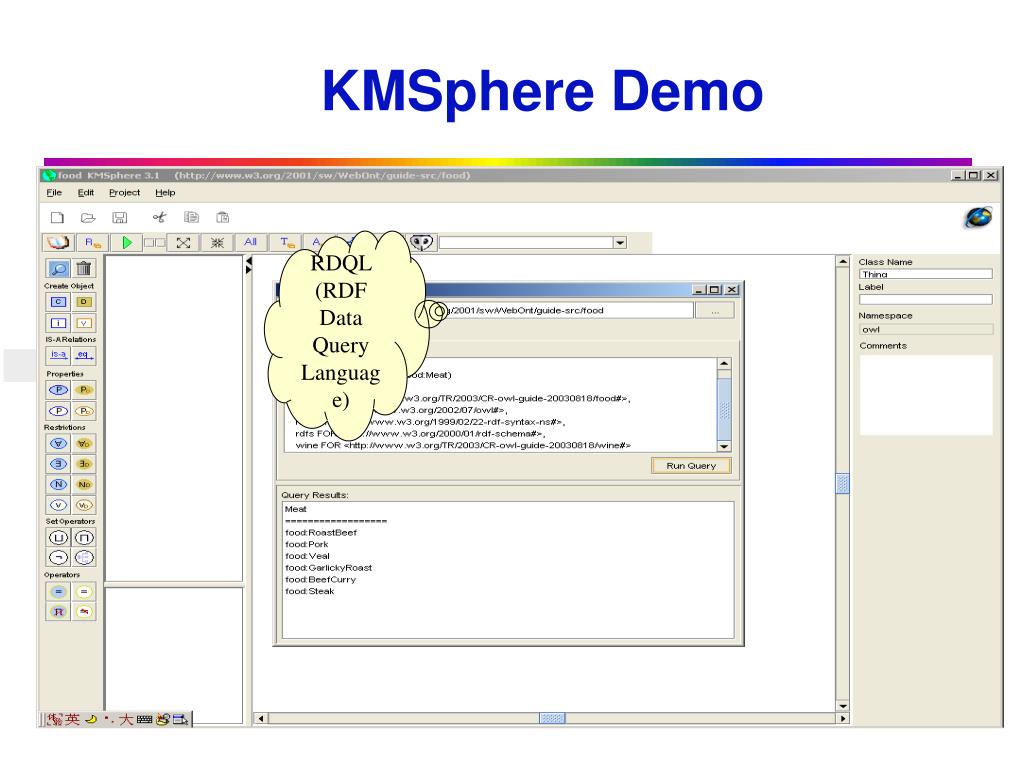Select the Create 'V' object tool
Image resolution: width=1024 pixels, height=768 pixels.
(x=84, y=323)
